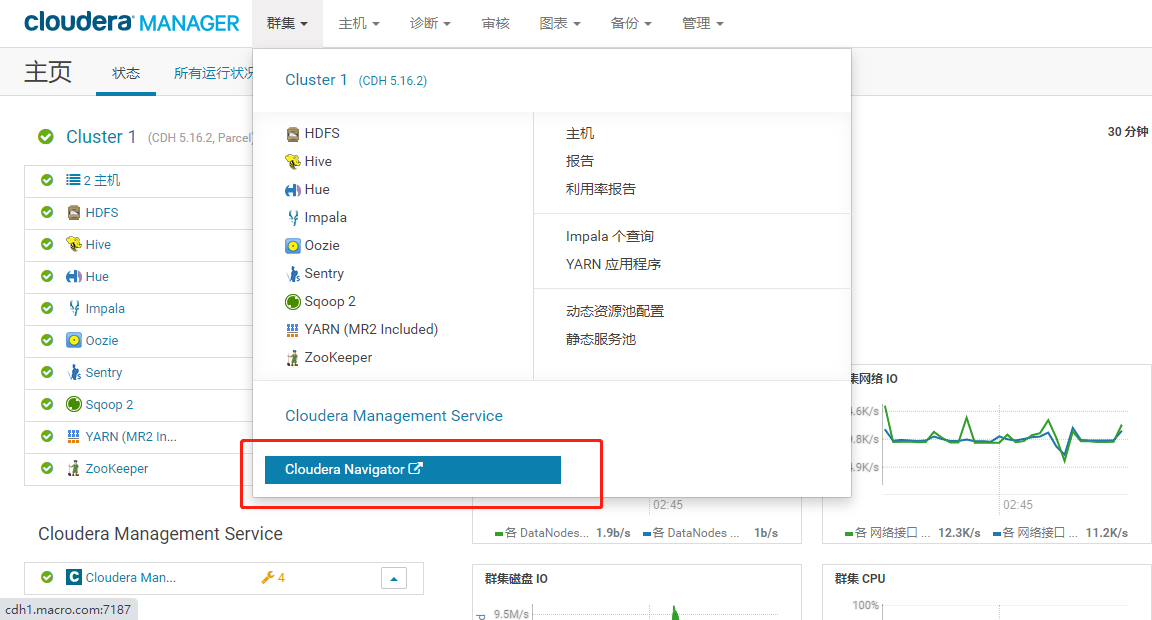Open YARN 应用程序 menu entry
Image resolution: width=1152 pixels, height=620 pixels.
[x=613, y=264]
